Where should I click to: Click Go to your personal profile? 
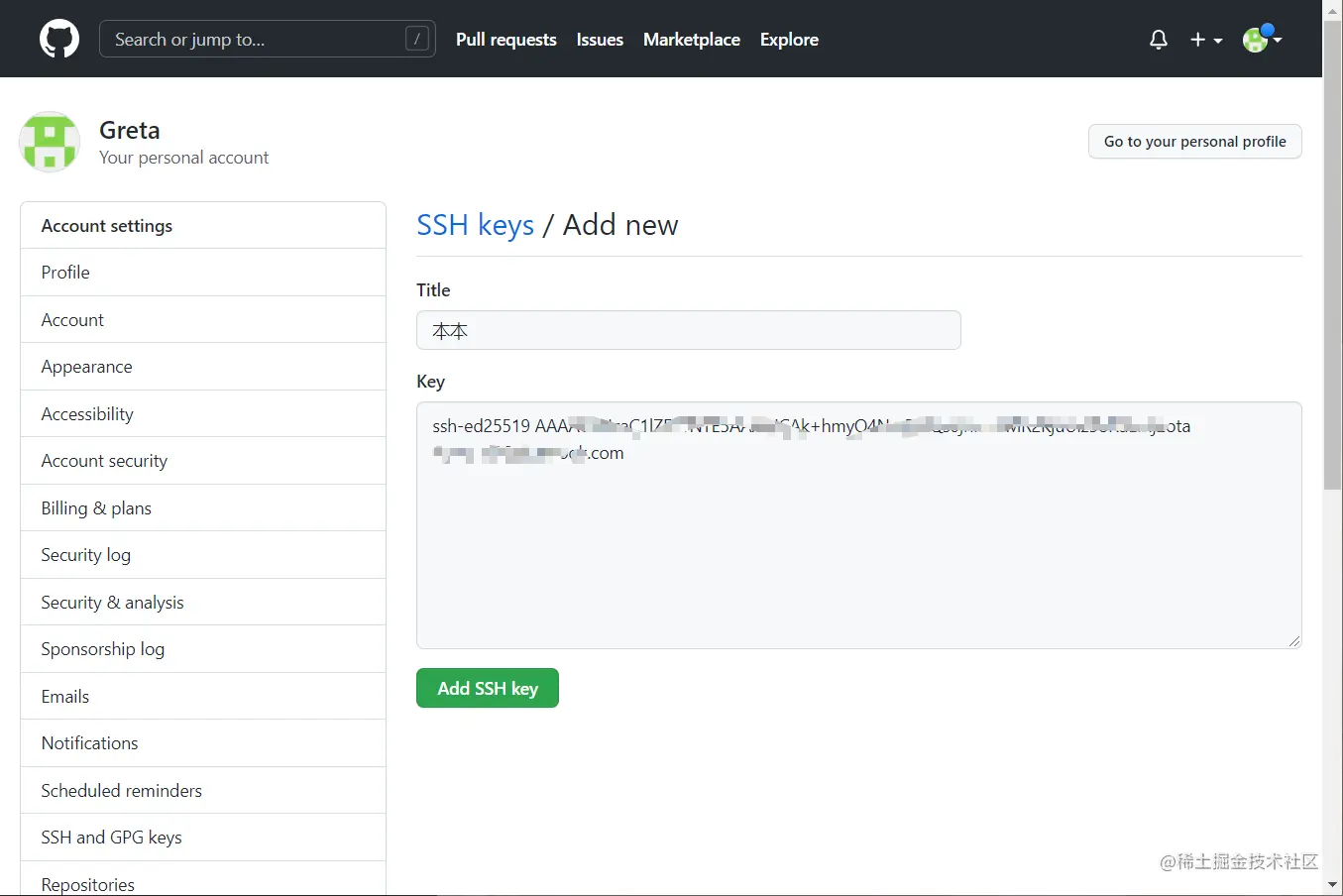point(1195,142)
